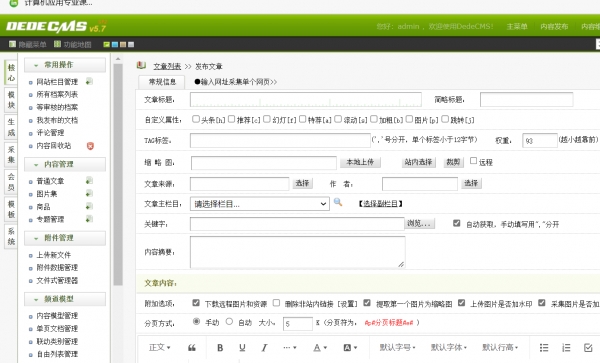
Task: Select the 核心 vertical sidebar tab
Action: tap(11, 73)
